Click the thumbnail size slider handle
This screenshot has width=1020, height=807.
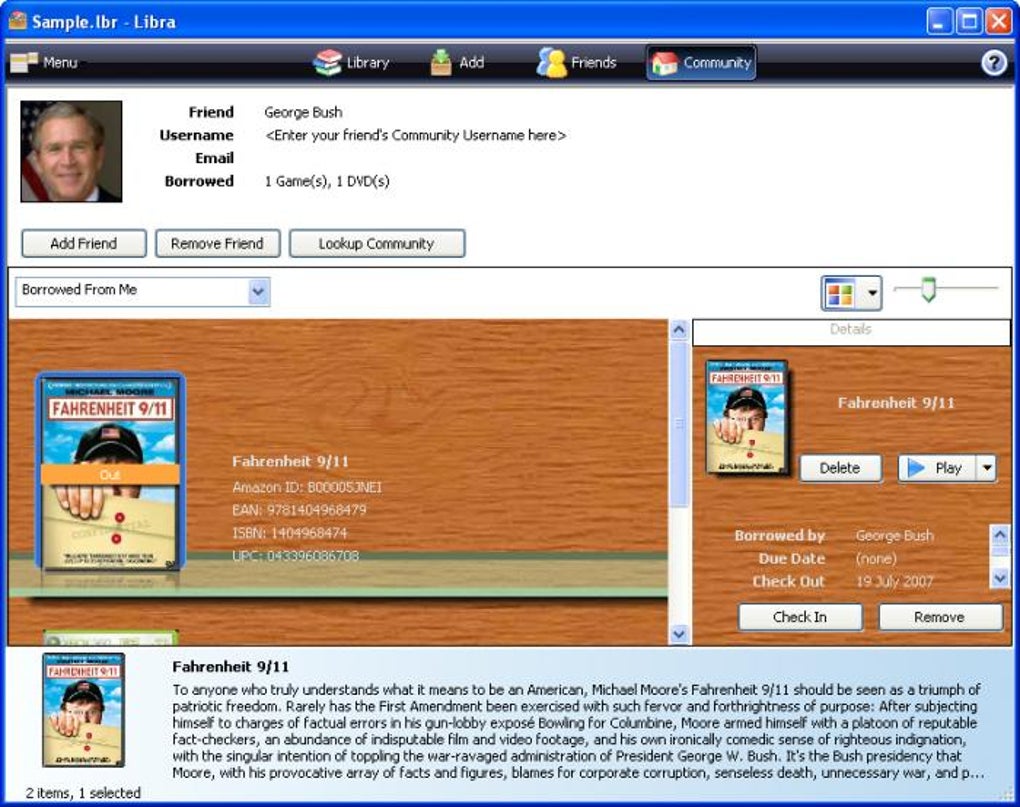click(x=928, y=289)
